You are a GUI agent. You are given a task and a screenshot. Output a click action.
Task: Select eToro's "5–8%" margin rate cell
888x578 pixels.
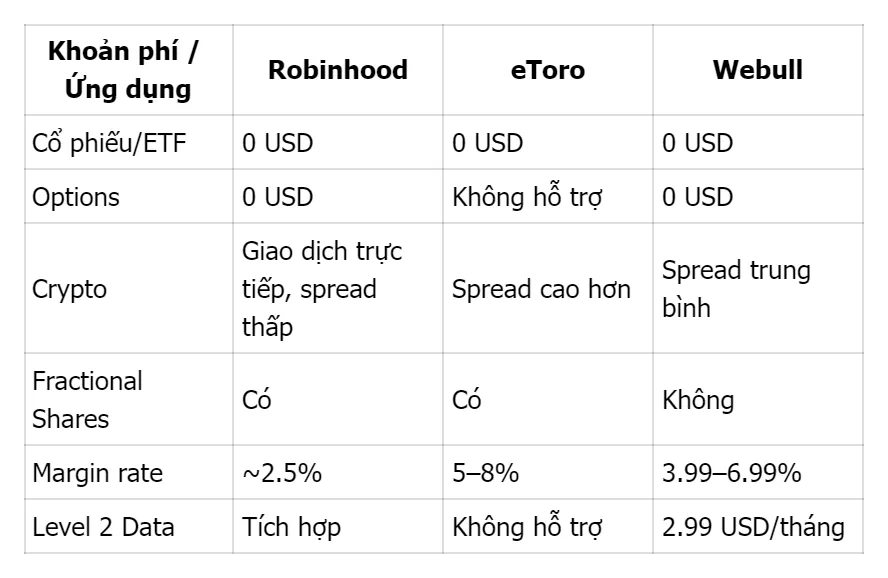pos(485,473)
